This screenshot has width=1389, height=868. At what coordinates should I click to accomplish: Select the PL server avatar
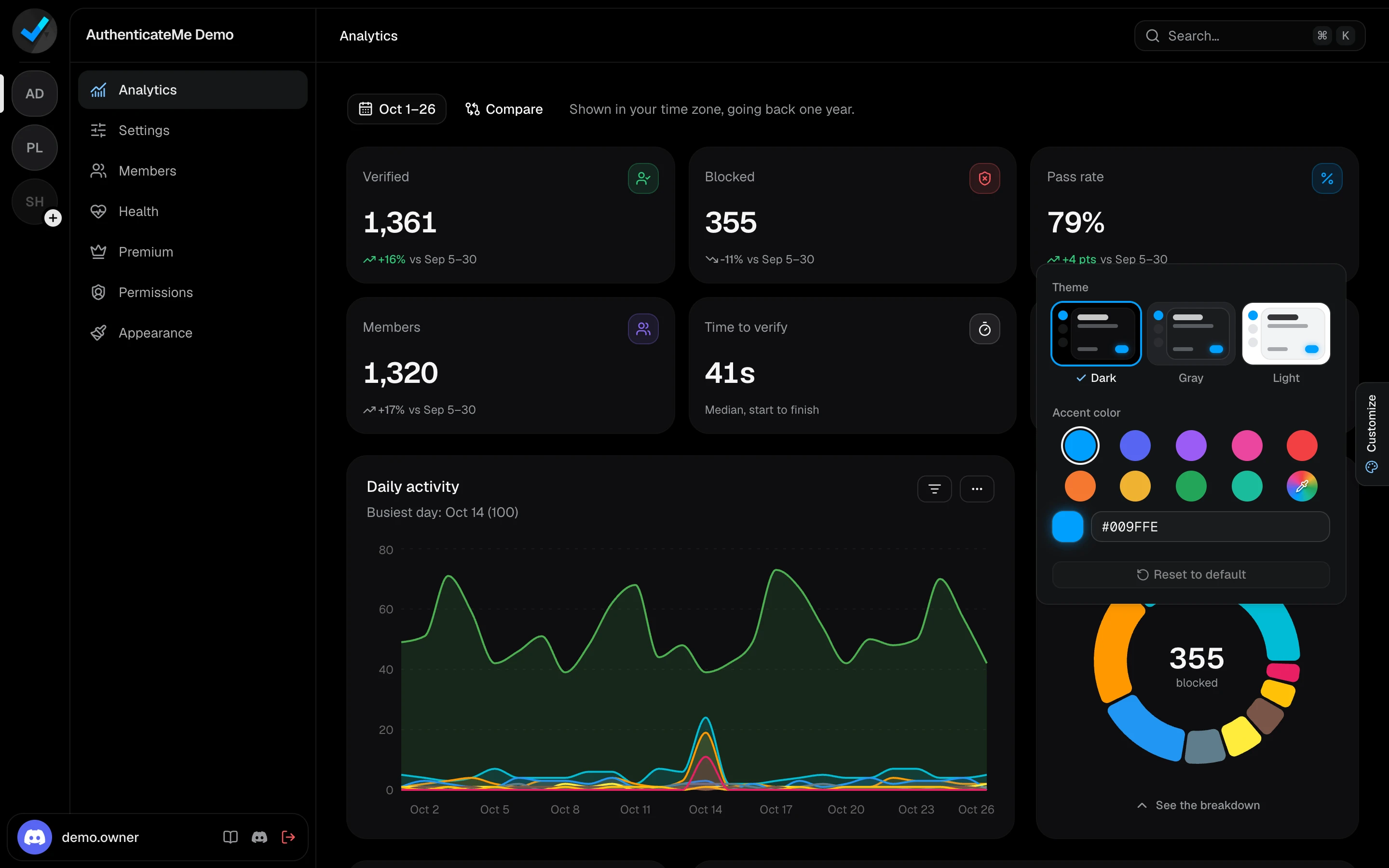(x=34, y=148)
